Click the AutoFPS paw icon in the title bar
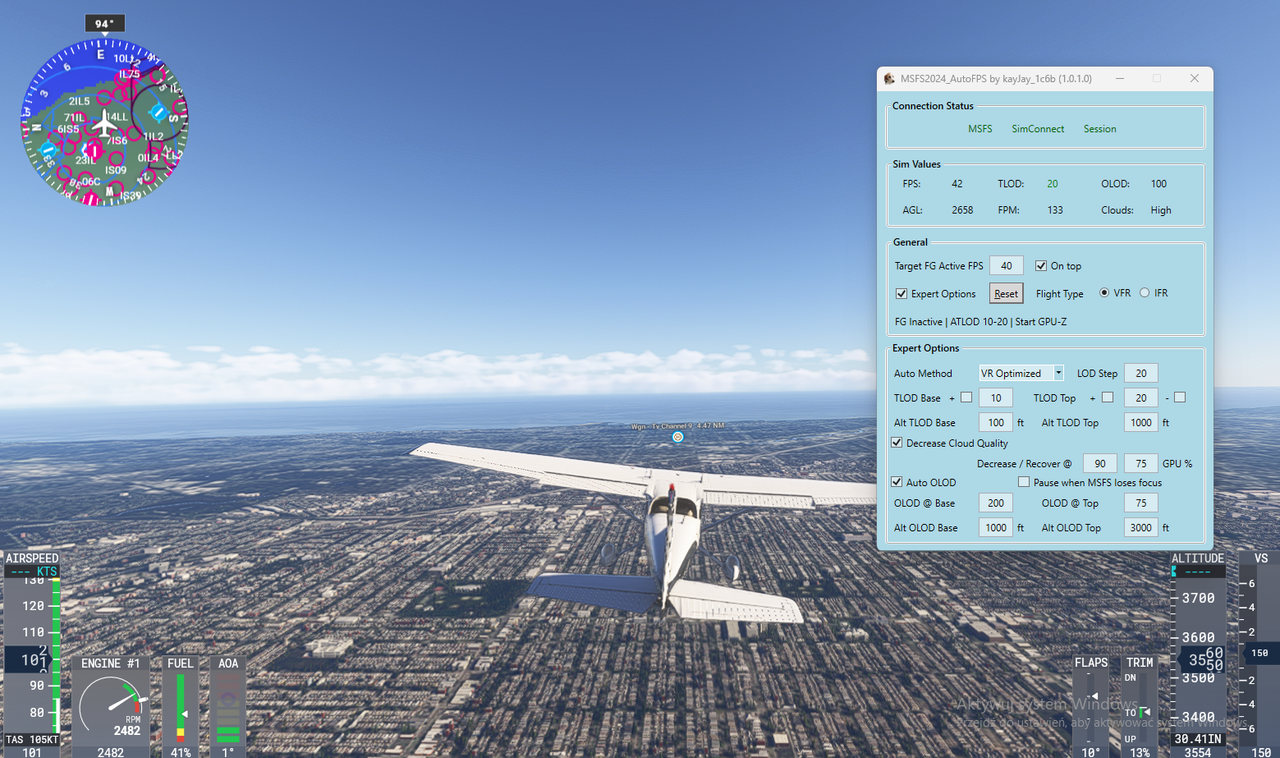 (889, 78)
